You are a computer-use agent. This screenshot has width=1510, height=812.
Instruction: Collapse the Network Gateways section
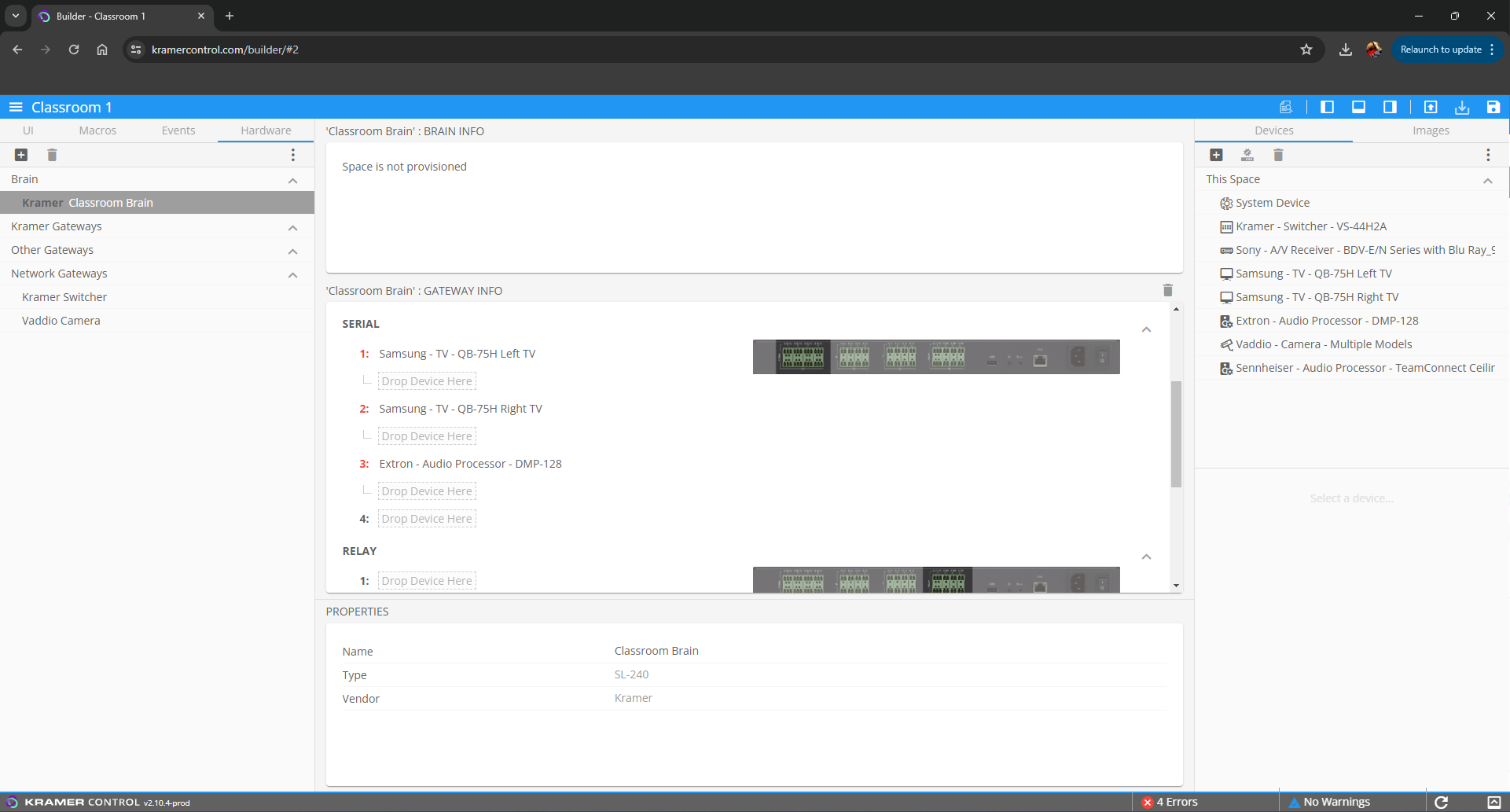(293, 274)
